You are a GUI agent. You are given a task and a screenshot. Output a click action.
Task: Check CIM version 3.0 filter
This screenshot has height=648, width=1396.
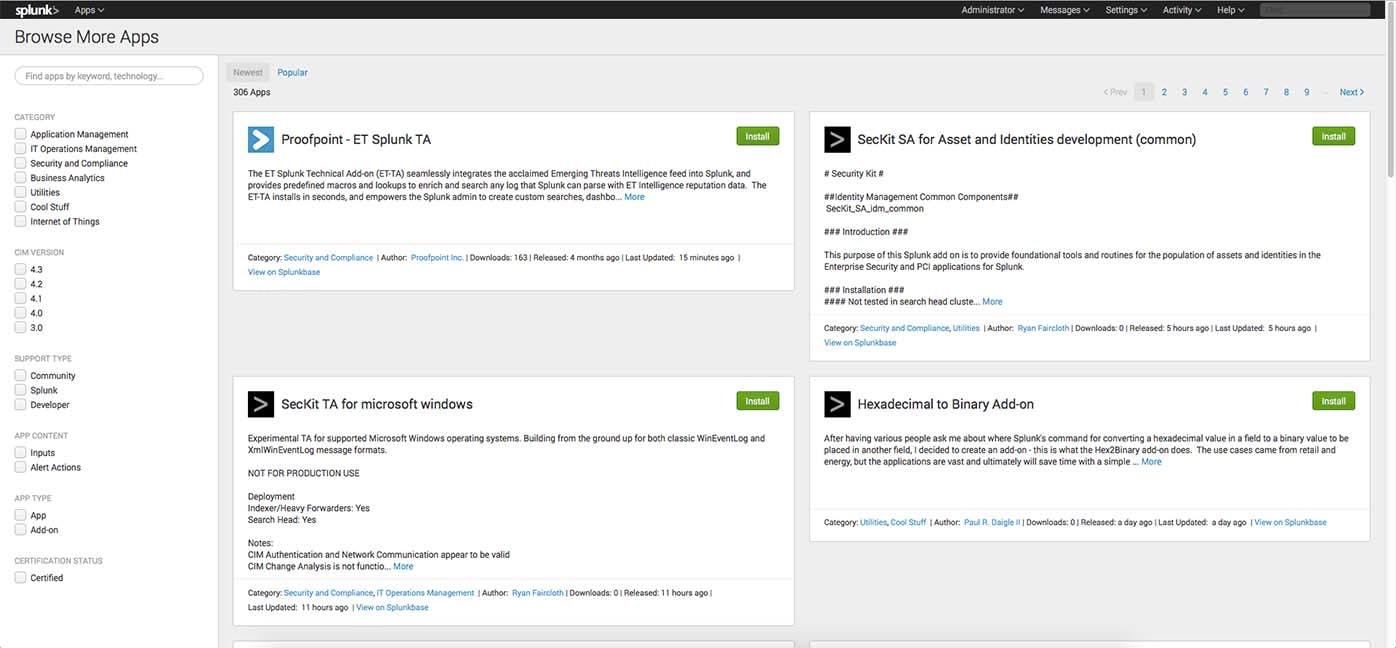click(x=20, y=327)
